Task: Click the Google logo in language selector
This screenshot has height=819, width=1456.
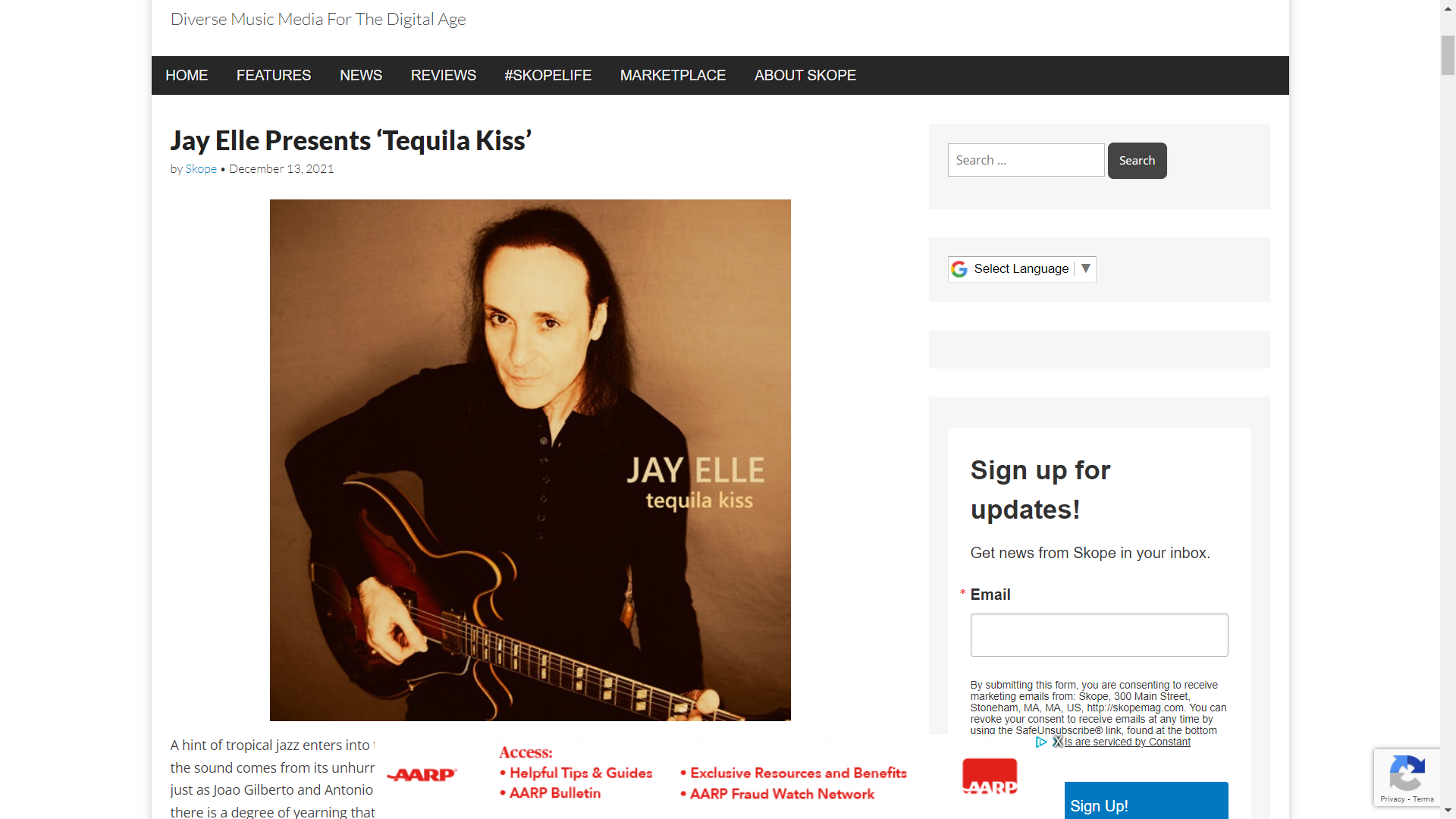Action: coord(959,269)
